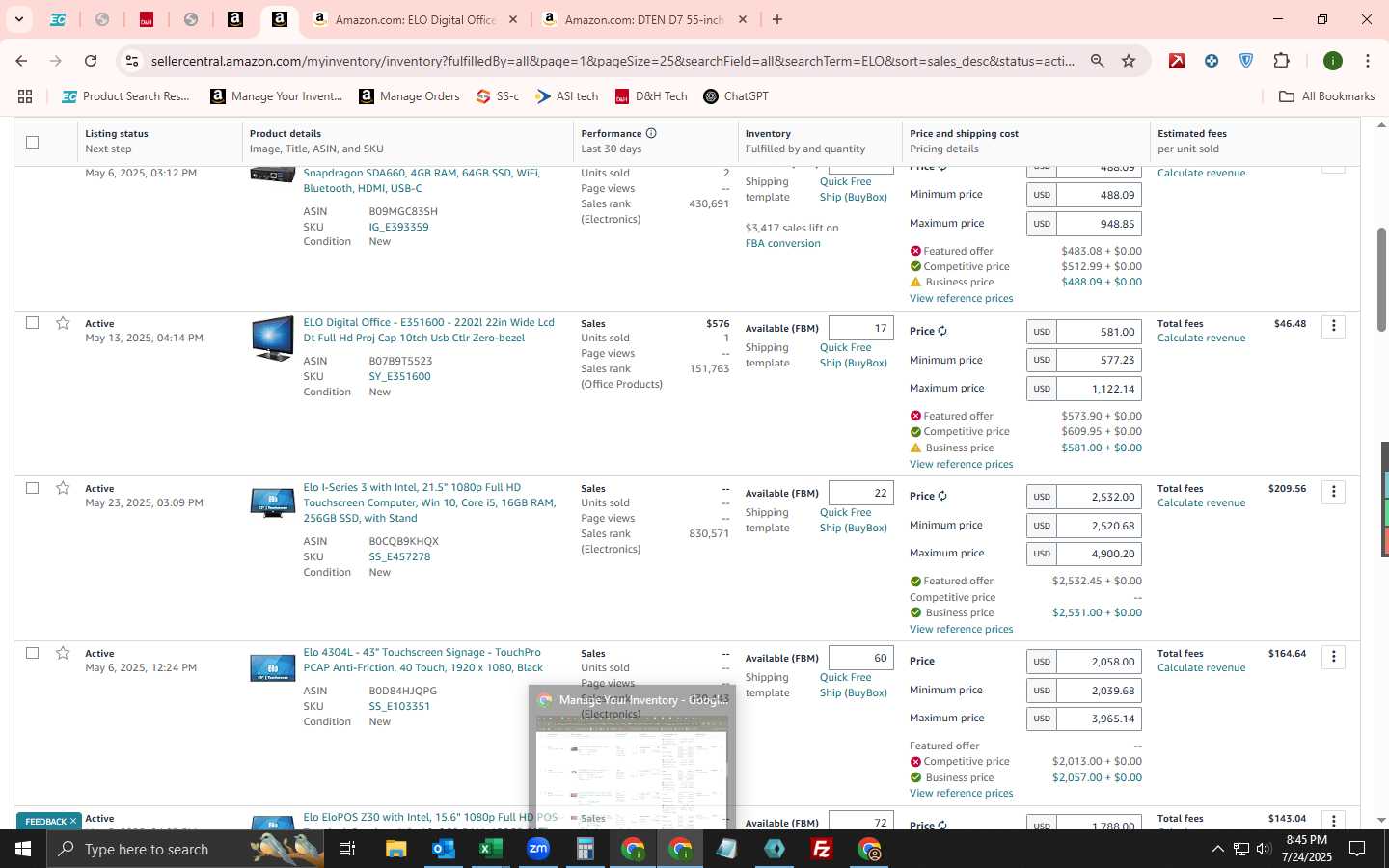The image size is (1389, 868).
Task: Select the Elo I-Series 3 row checkbox
Action: (x=32, y=488)
